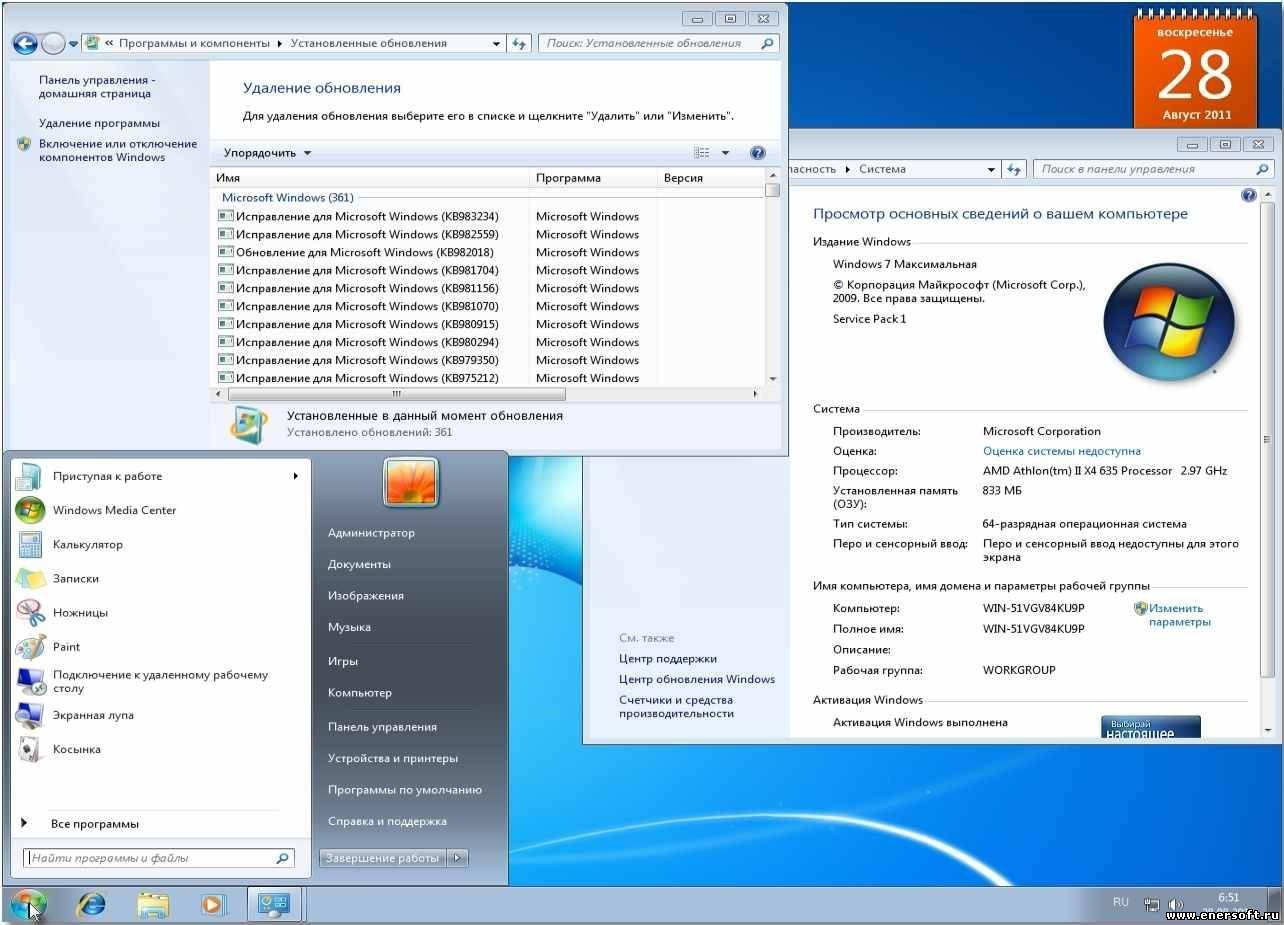Open Центр обновления Windows link
Image resolution: width=1284 pixels, height=925 pixels.
[697, 679]
